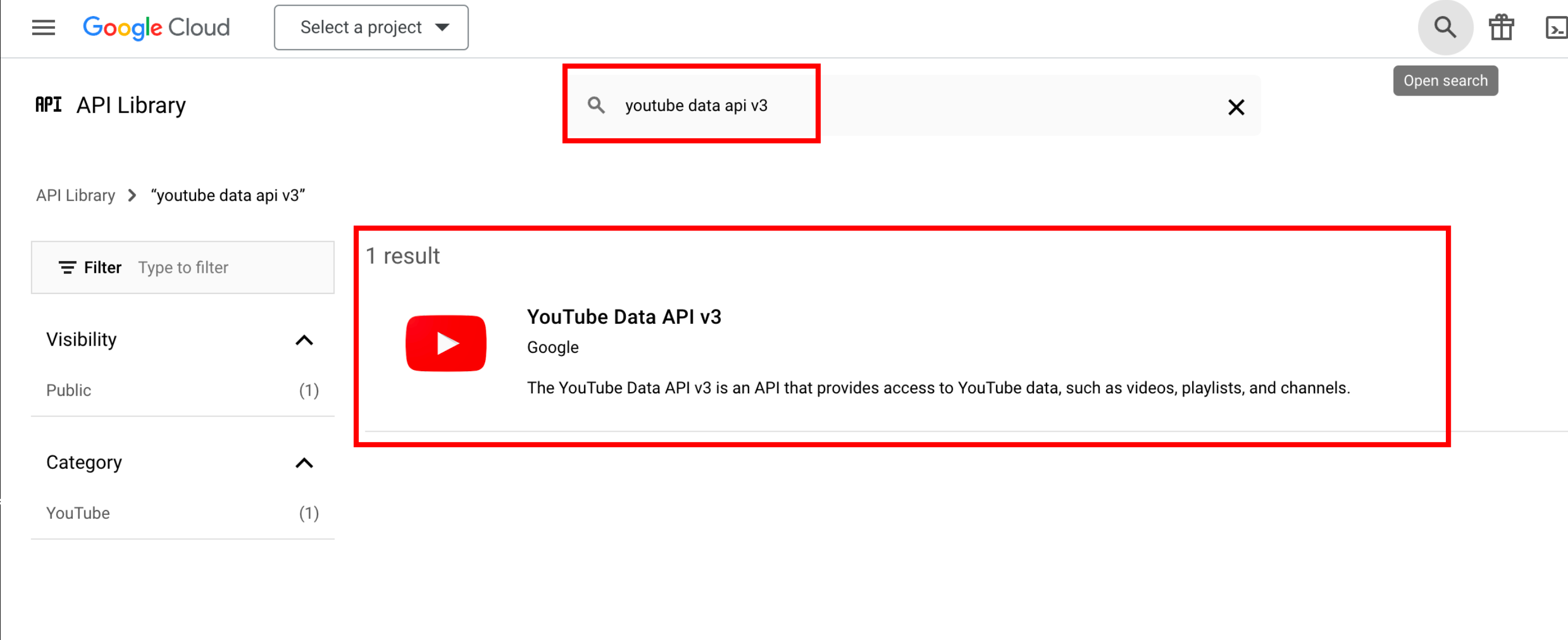Click the gift free trial icon
This screenshot has width=1568, height=640.
tap(1501, 27)
